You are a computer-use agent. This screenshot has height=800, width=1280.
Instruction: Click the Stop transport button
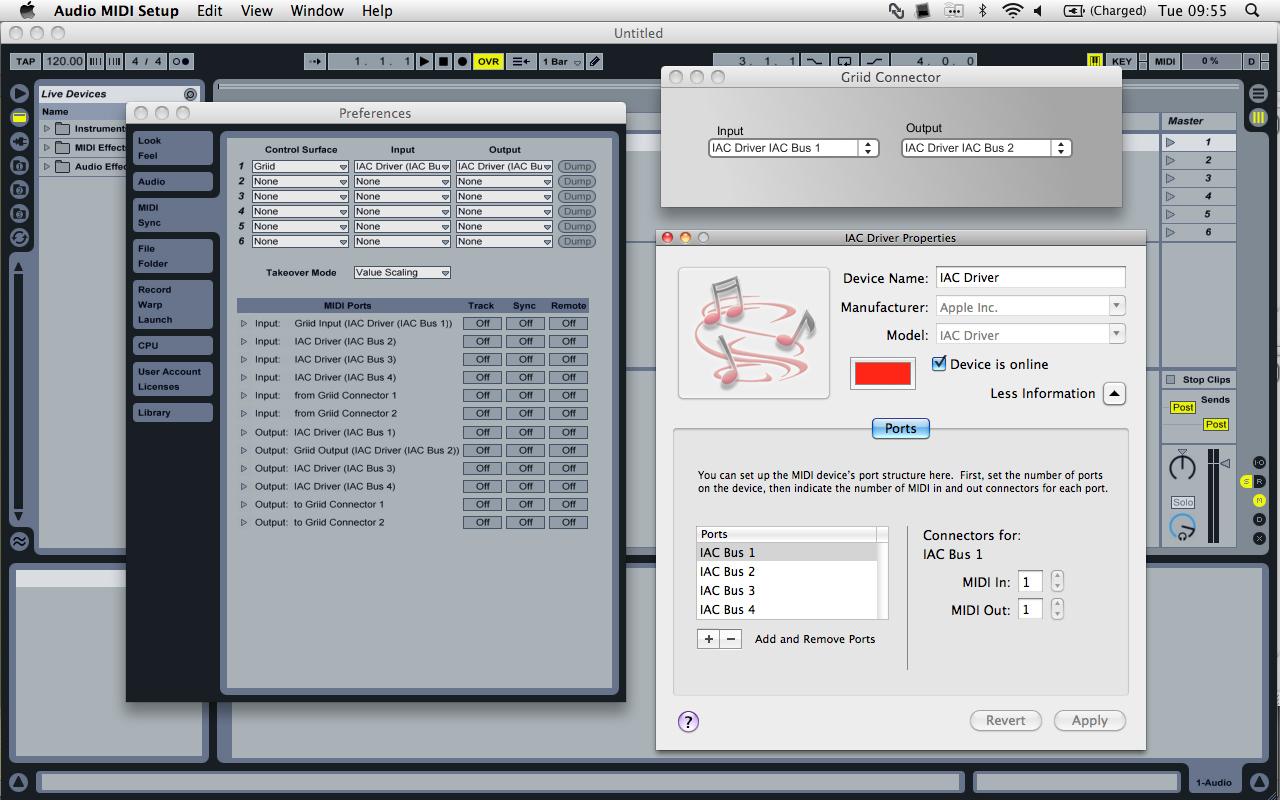444,61
